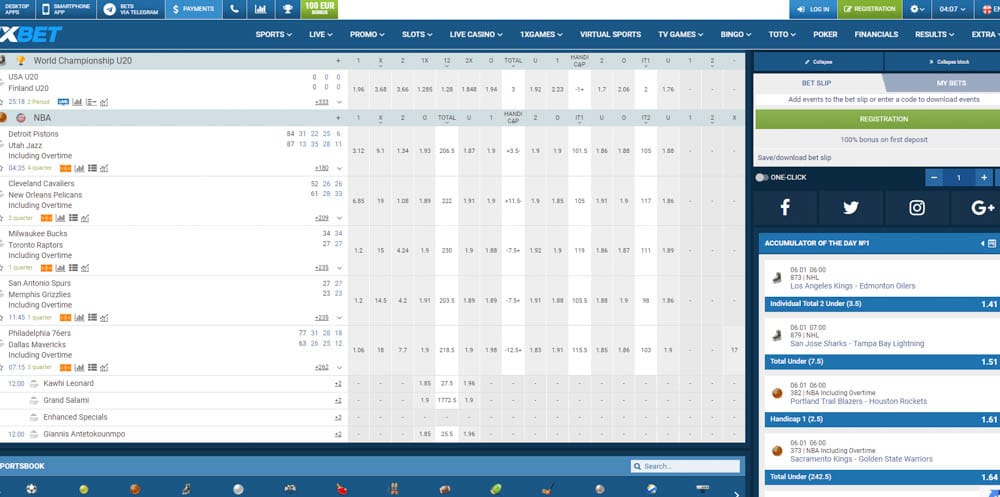The width and height of the screenshot is (1000, 497).
Task: Open the Sports menu
Action: tap(274, 34)
